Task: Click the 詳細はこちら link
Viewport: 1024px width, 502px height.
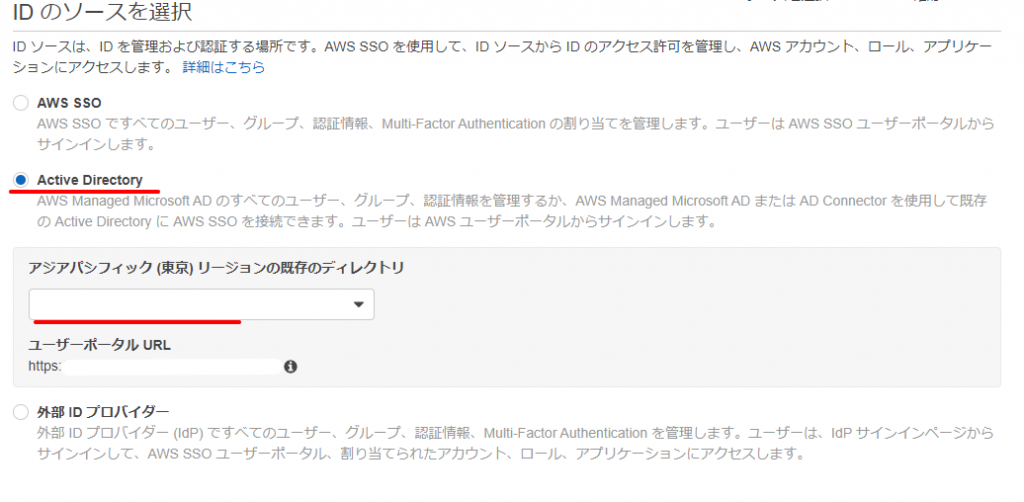Action: 224,67
